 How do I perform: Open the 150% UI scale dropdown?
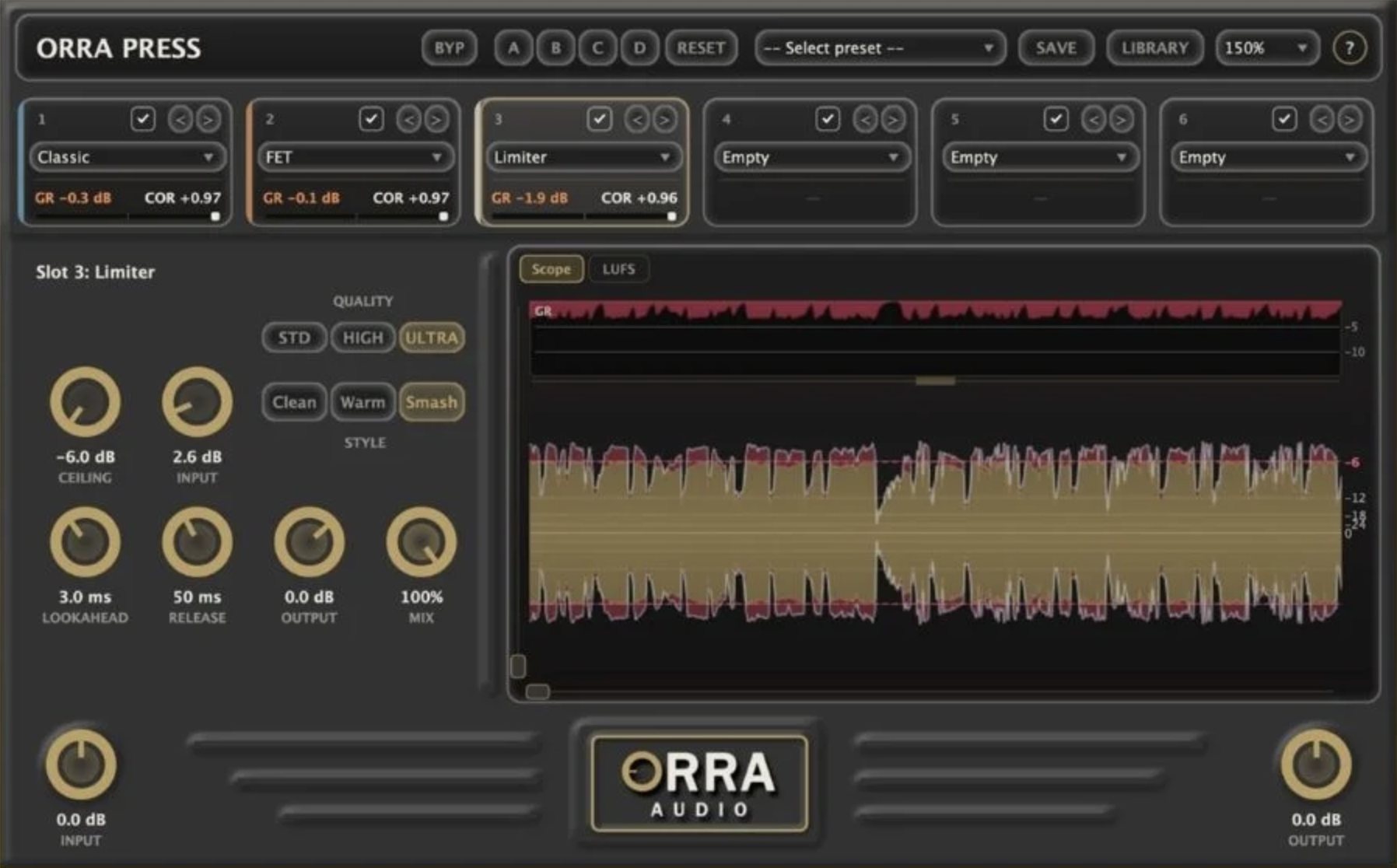[x=1267, y=48]
